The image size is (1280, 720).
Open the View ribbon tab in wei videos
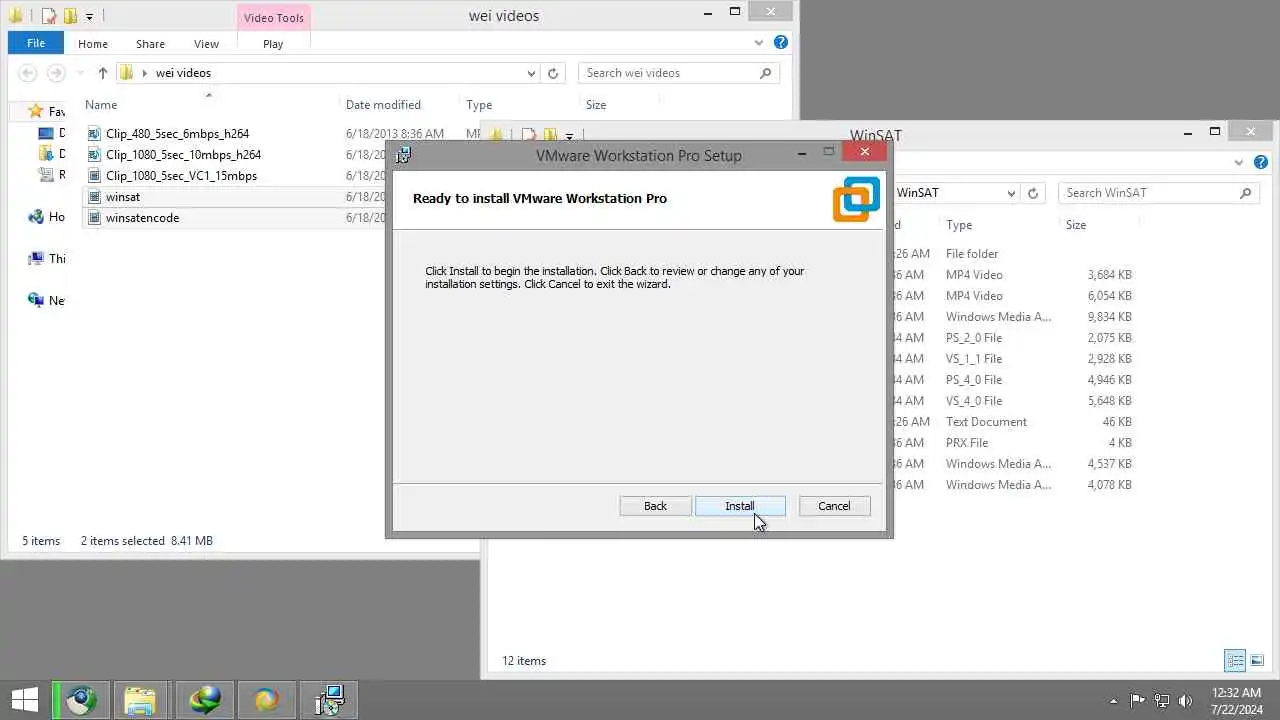[206, 44]
